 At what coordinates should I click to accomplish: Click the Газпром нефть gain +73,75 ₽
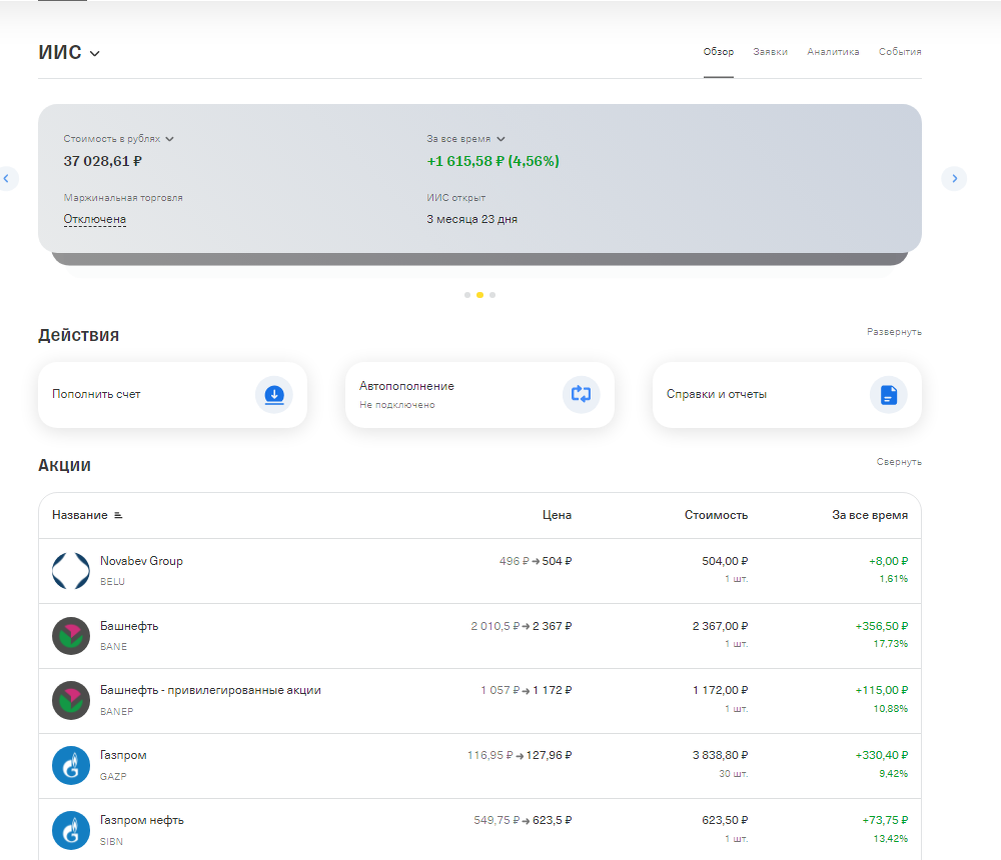point(885,820)
